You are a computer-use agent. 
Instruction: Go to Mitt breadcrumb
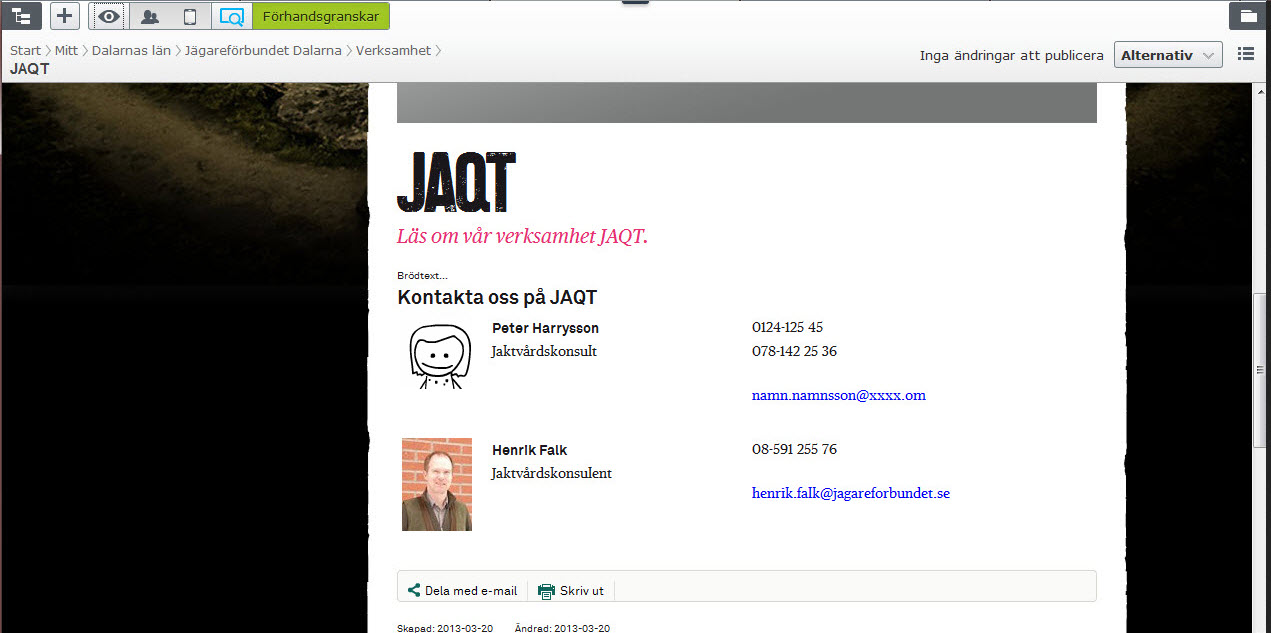(66, 50)
